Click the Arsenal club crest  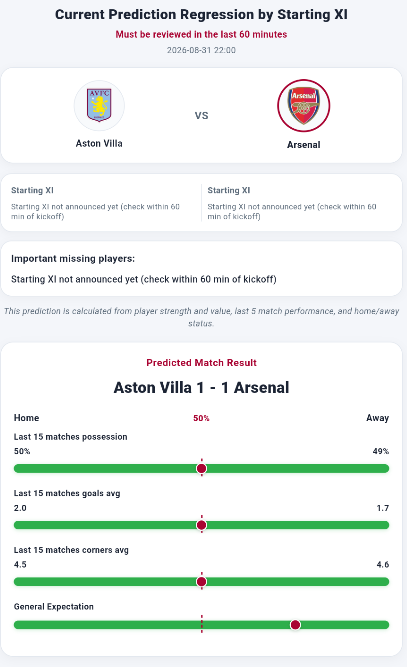(304, 105)
